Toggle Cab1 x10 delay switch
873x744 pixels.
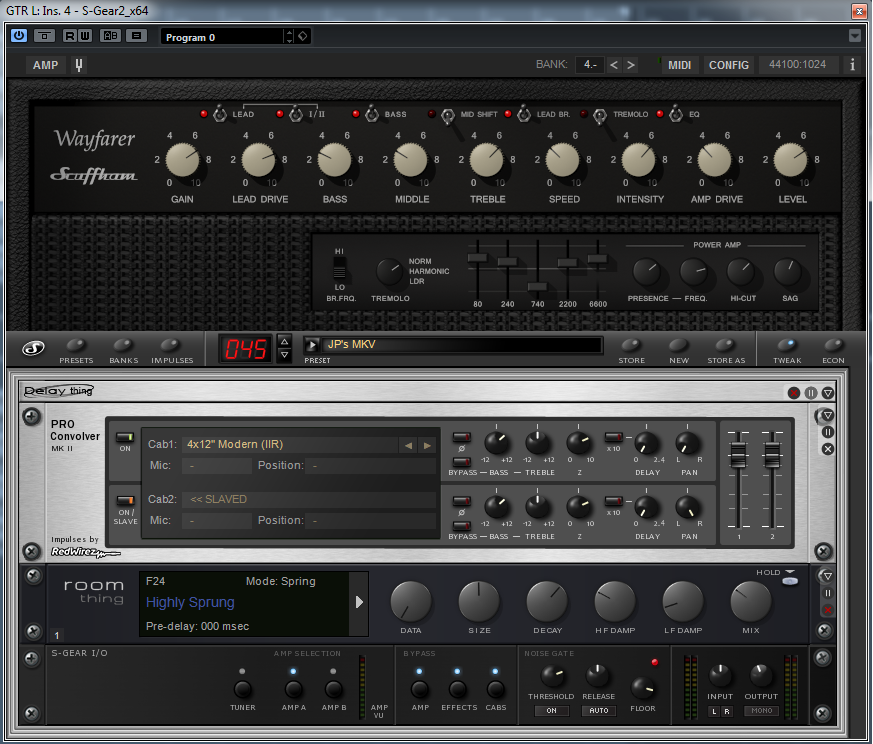[x=614, y=437]
